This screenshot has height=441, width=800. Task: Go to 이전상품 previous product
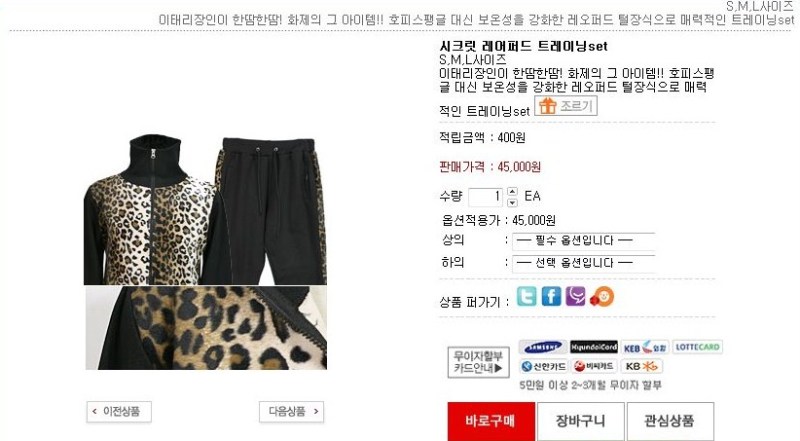coord(119,411)
